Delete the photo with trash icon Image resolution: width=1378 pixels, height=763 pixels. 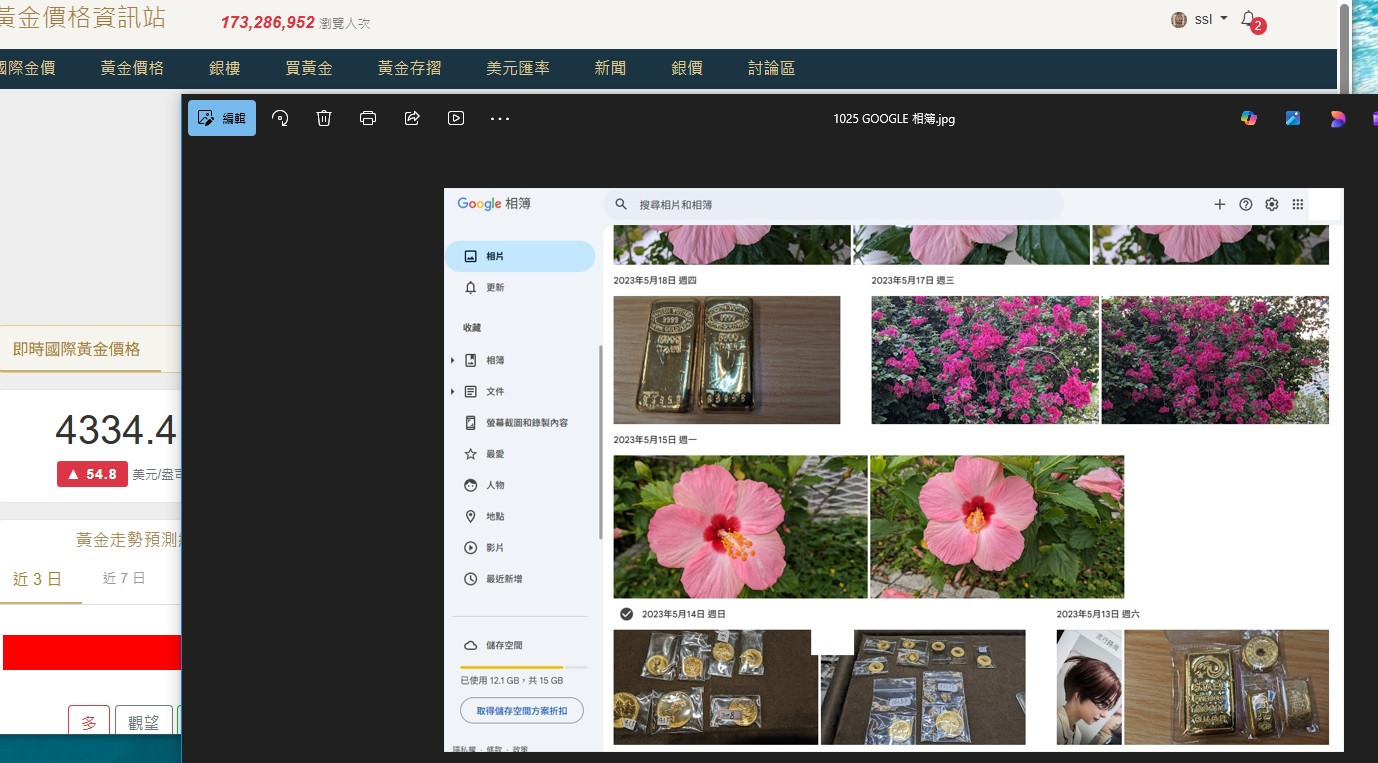tap(324, 118)
